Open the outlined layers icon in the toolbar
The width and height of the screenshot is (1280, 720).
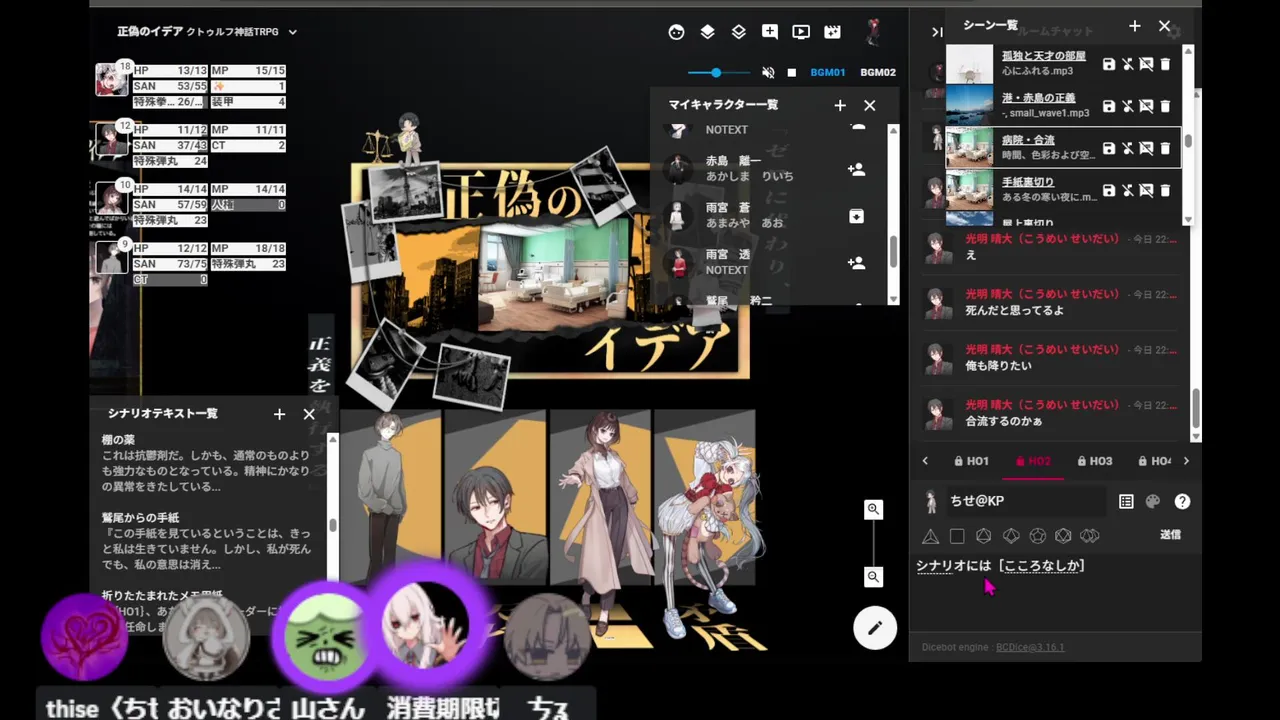click(x=738, y=32)
